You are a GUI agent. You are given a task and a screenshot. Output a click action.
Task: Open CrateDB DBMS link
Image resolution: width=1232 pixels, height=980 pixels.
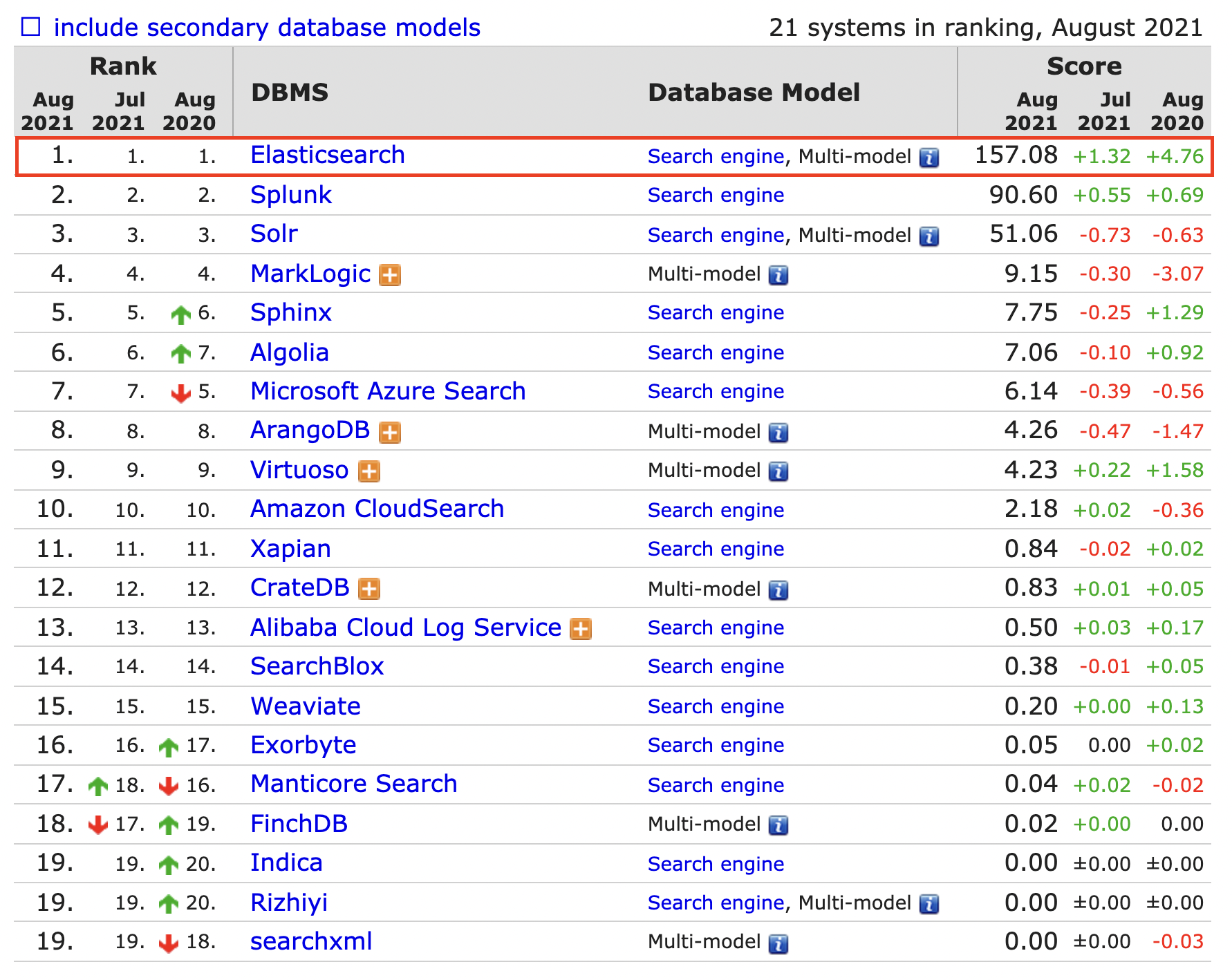coord(300,587)
